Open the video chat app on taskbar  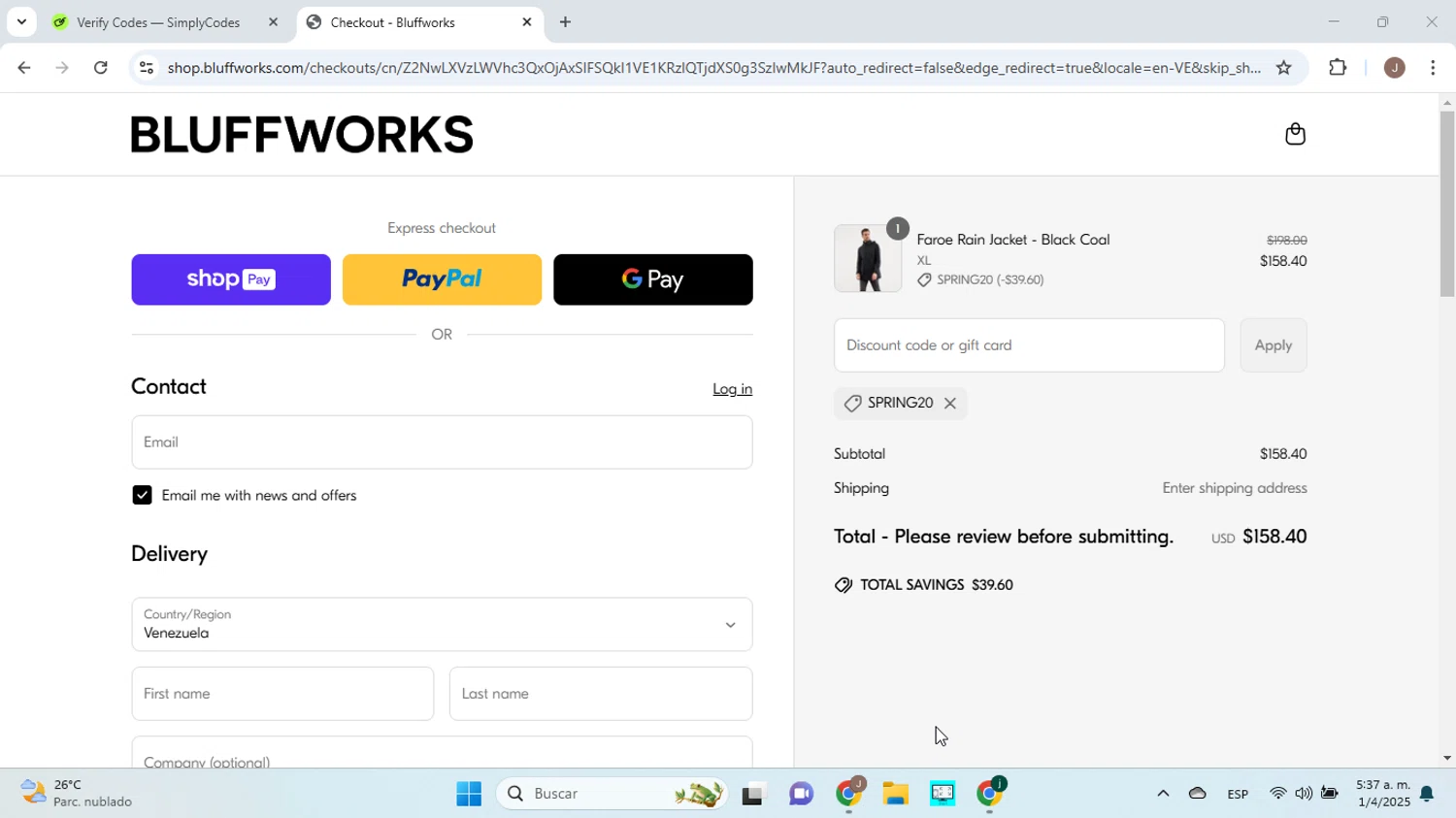coord(801,794)
